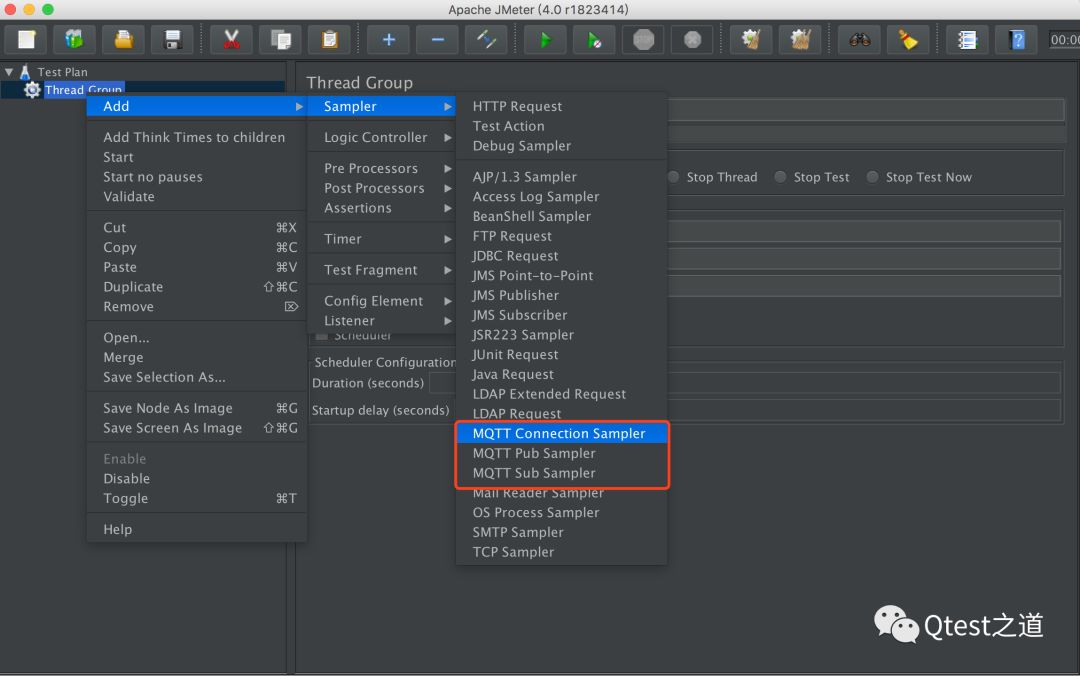Click the Paste clipboard icon
Viewport: 1080px width, 676px height.
pos(329,39)
